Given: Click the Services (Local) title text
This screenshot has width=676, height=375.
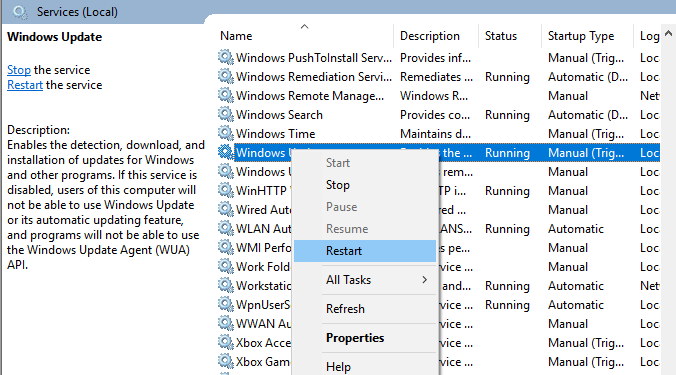Looking at the screenshot, I should tap(77, 12).
